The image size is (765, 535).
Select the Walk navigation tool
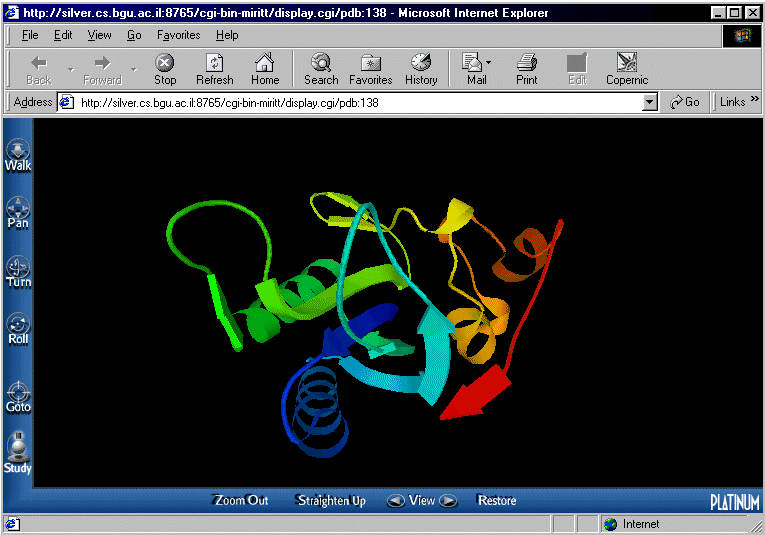pos(18,155)
